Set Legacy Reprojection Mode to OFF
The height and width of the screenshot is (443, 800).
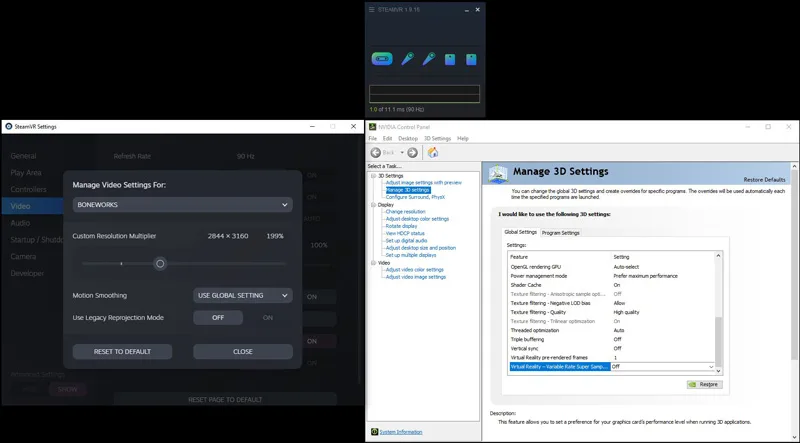click(218, 317)
